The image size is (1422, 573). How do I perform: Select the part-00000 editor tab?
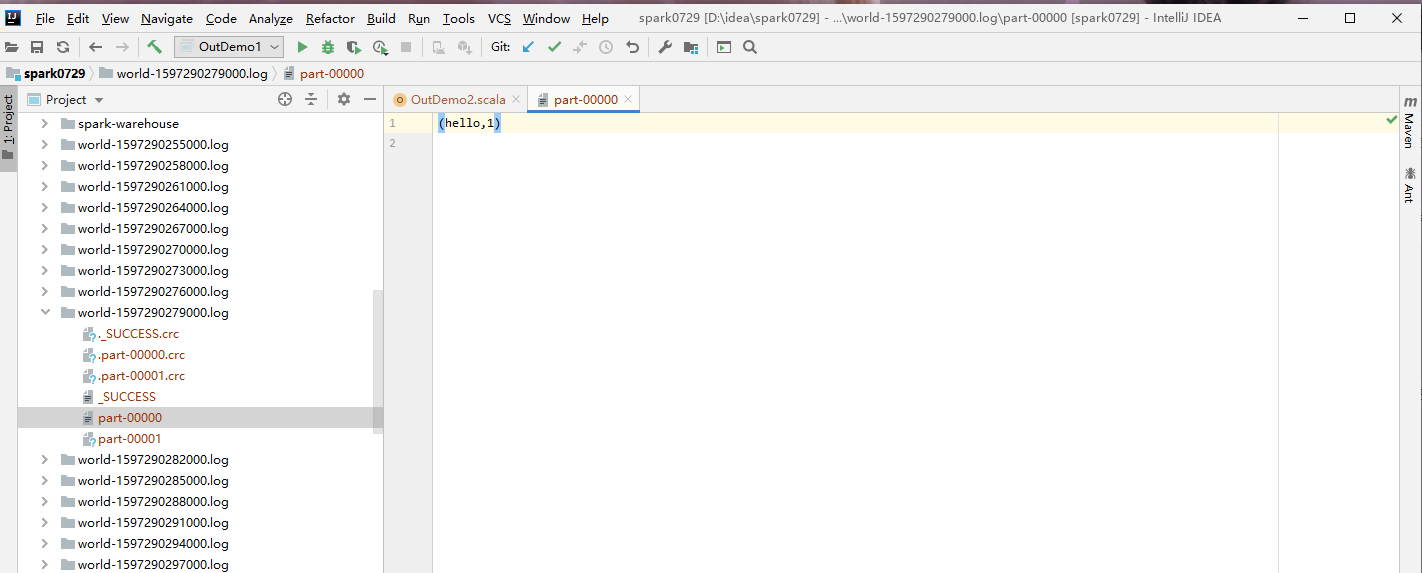click(585, 99)
